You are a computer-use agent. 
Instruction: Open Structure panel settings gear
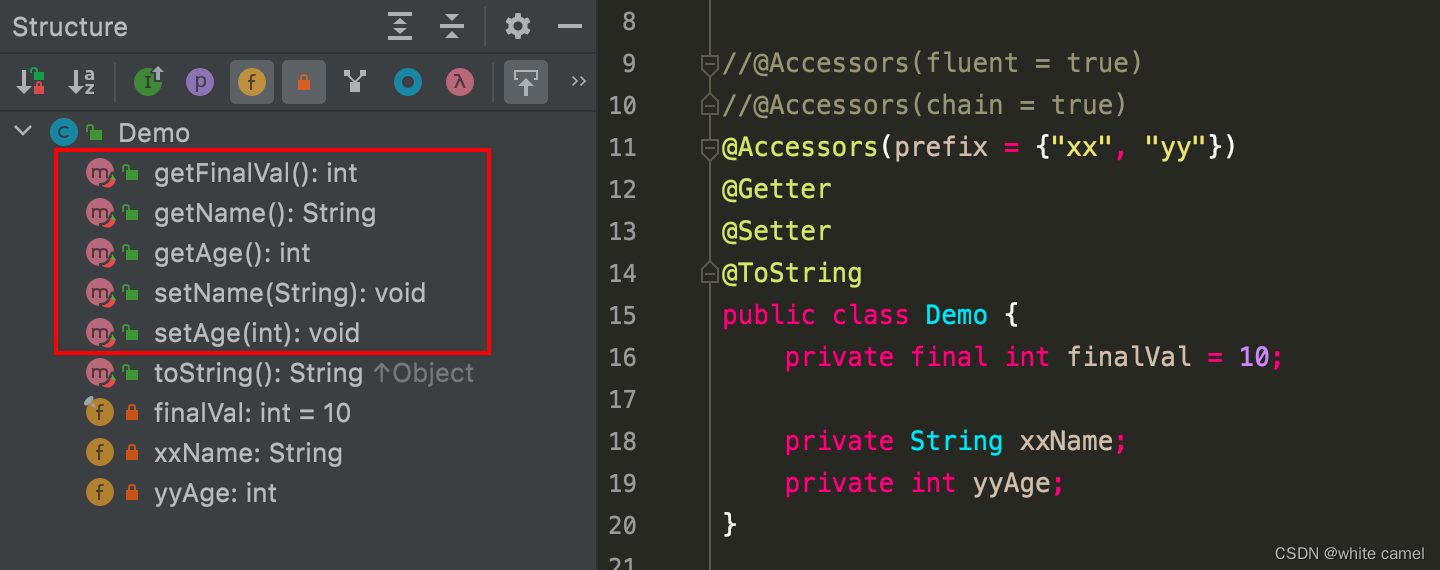(518, 26)
